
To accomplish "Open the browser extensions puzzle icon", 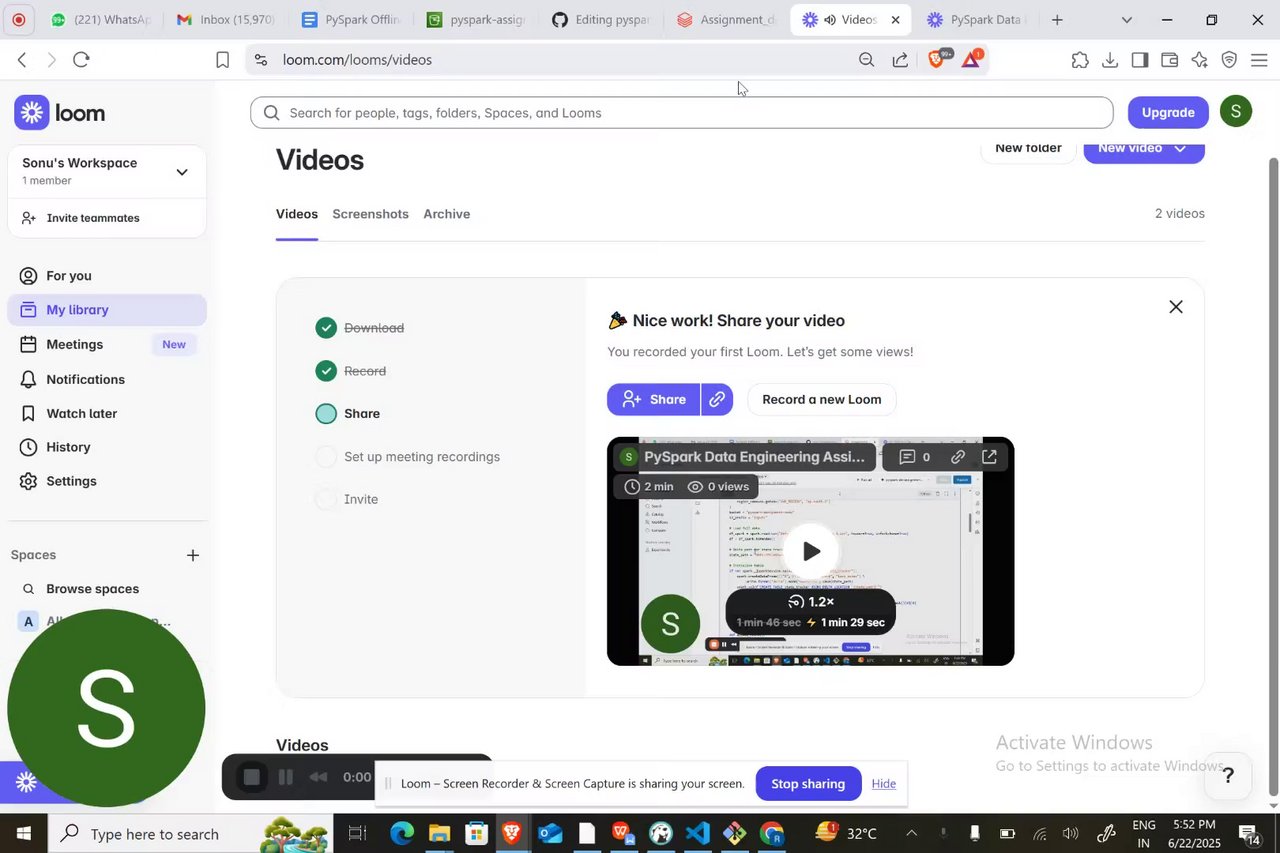I will tap(1080, 60).
